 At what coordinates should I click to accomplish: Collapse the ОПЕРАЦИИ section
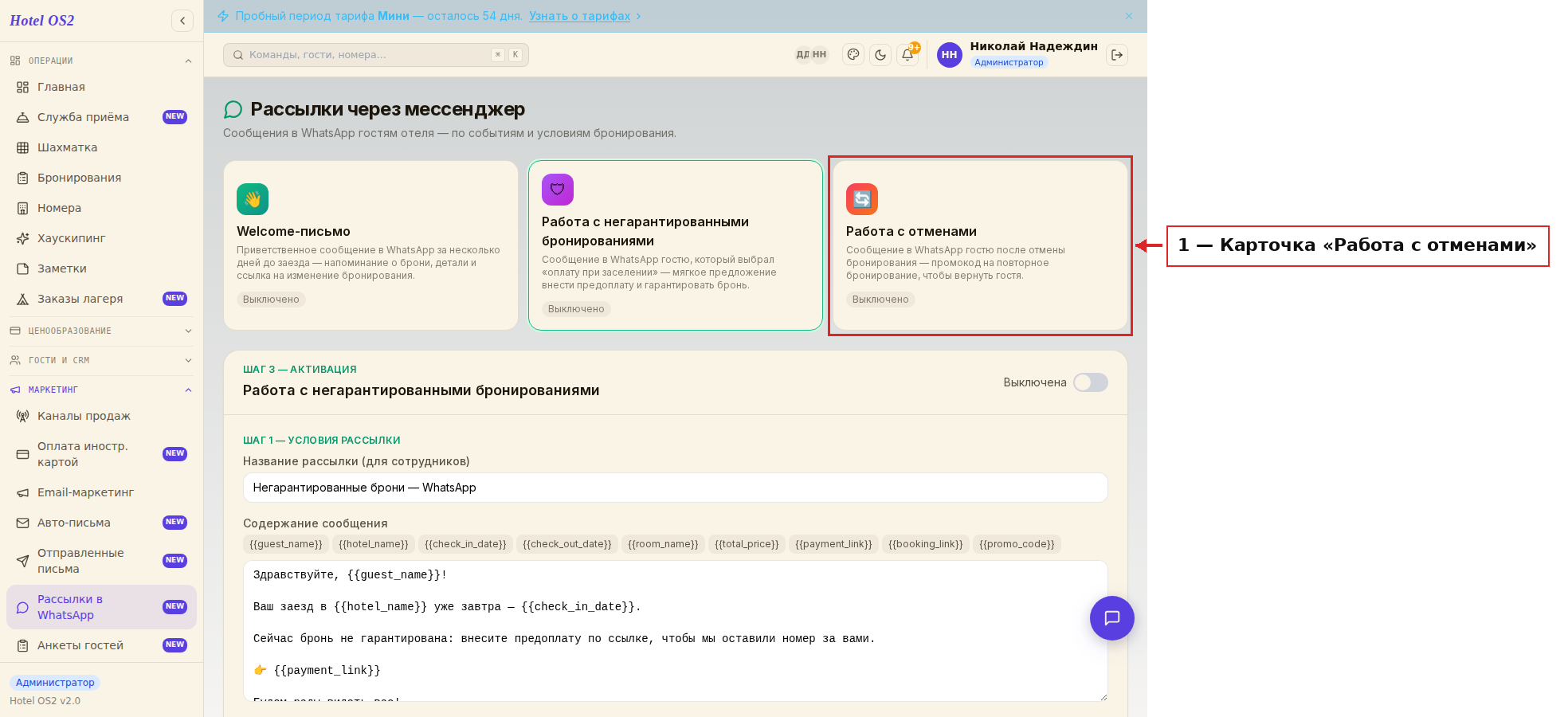101,61
